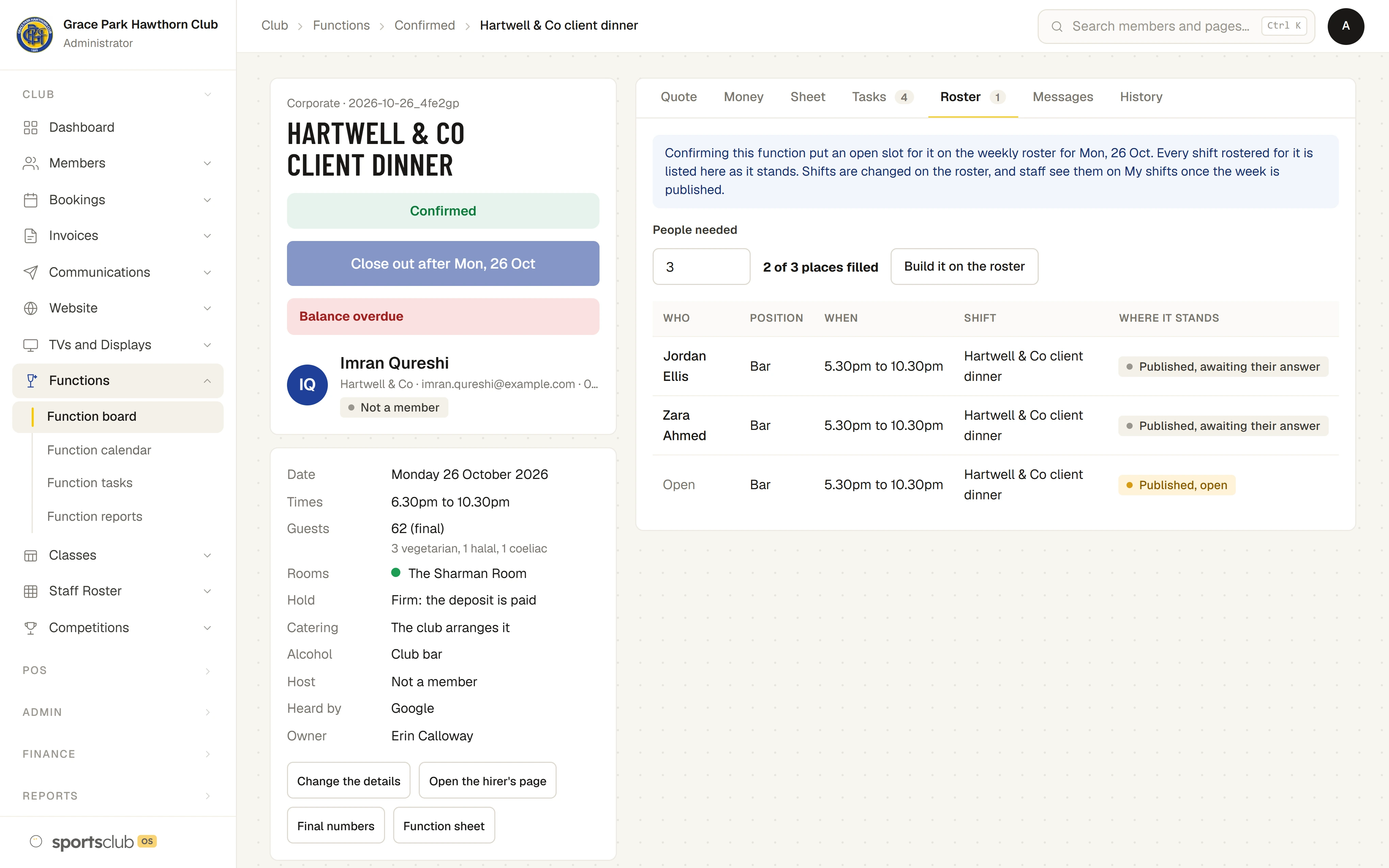Open the Messages tab
Image resolution: width=1389 pixels, height=868 pixels.
pyautogui.click(x=1063, y=97)
